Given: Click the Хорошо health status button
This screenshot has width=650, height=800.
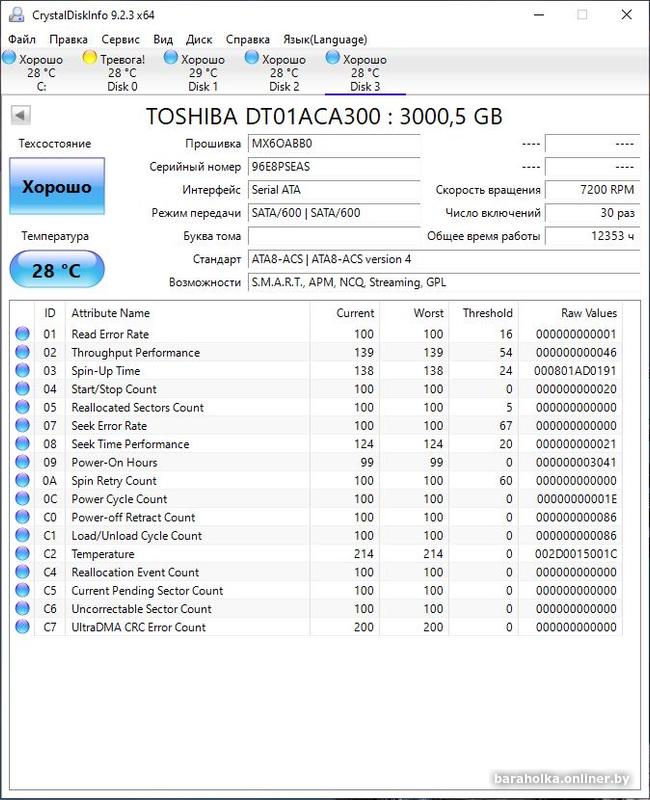Looking at the screenshot, I should click(57, 187).
